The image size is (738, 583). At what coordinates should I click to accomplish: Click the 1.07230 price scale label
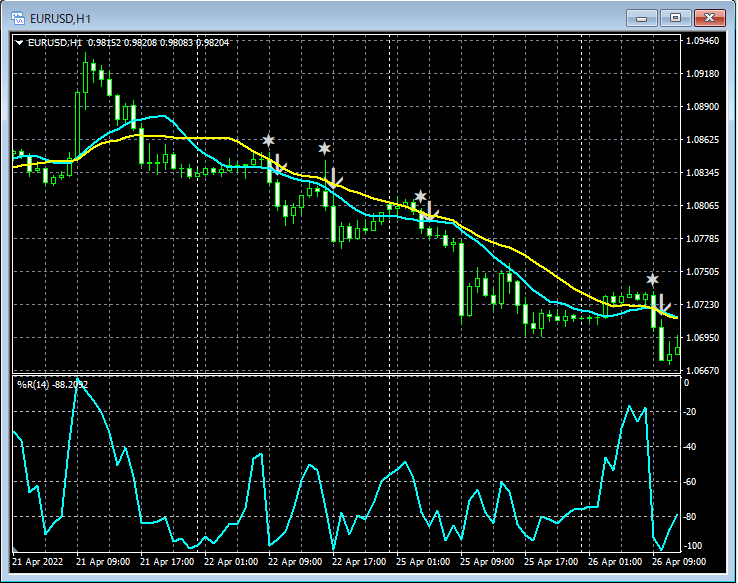(703, 304)
